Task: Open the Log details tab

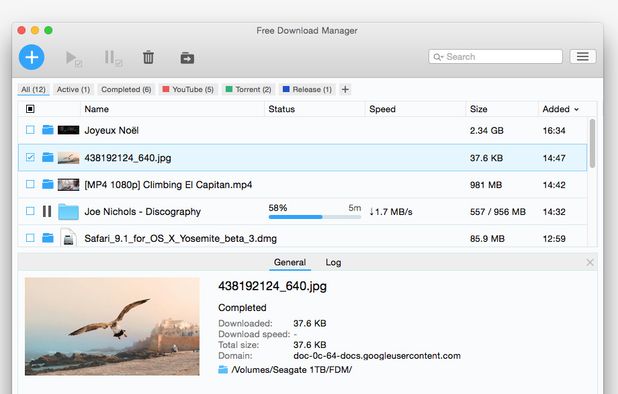Action: pos(333,262)
